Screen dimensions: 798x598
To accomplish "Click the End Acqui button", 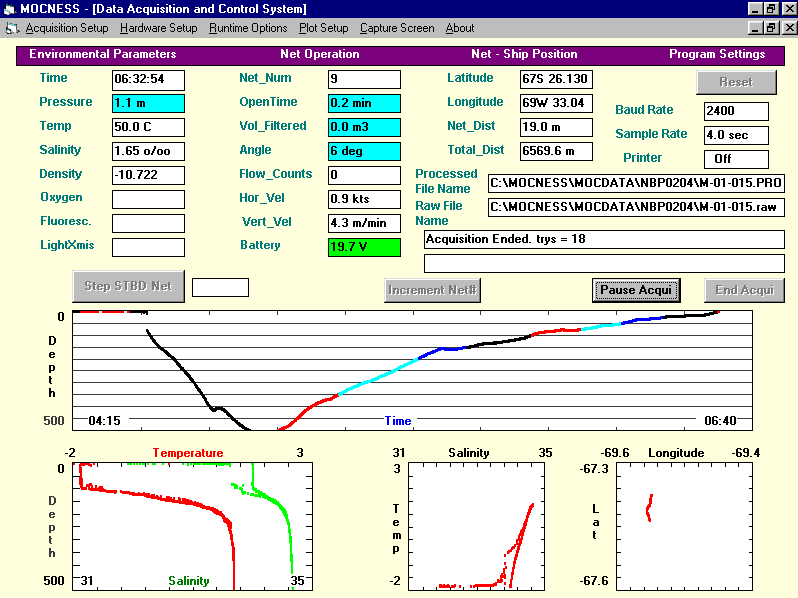I will pyautogui.click(x=744, y=290).
